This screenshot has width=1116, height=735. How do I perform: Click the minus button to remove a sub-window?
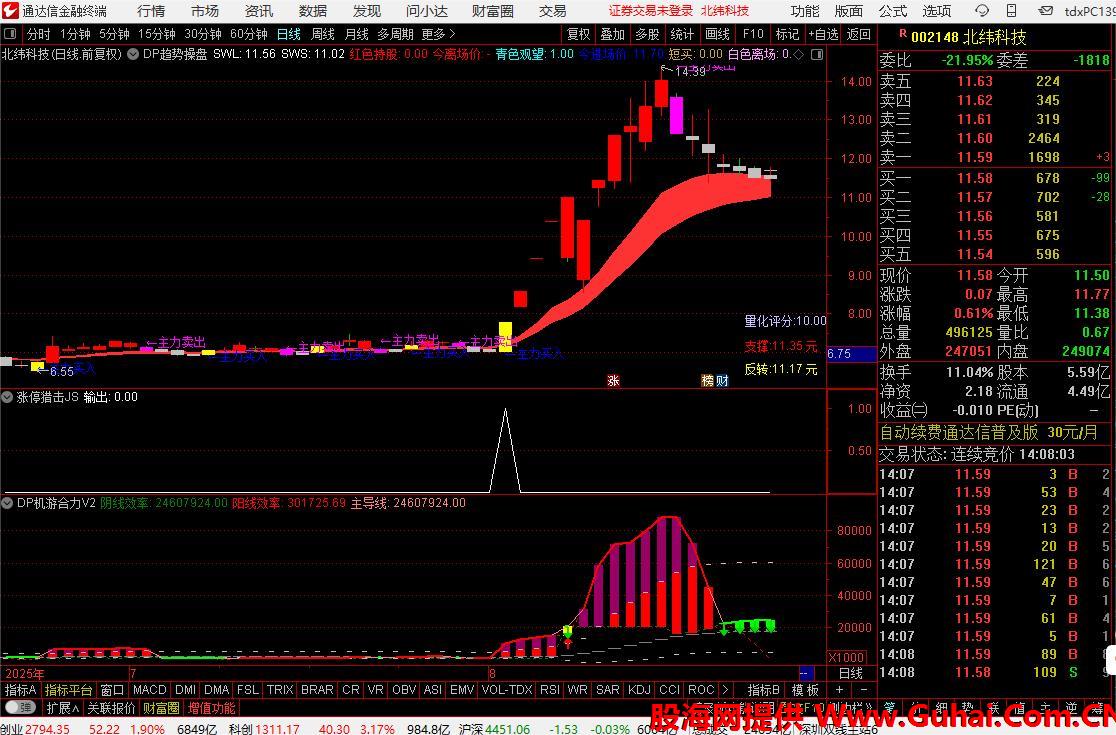(x=864, y=689)
